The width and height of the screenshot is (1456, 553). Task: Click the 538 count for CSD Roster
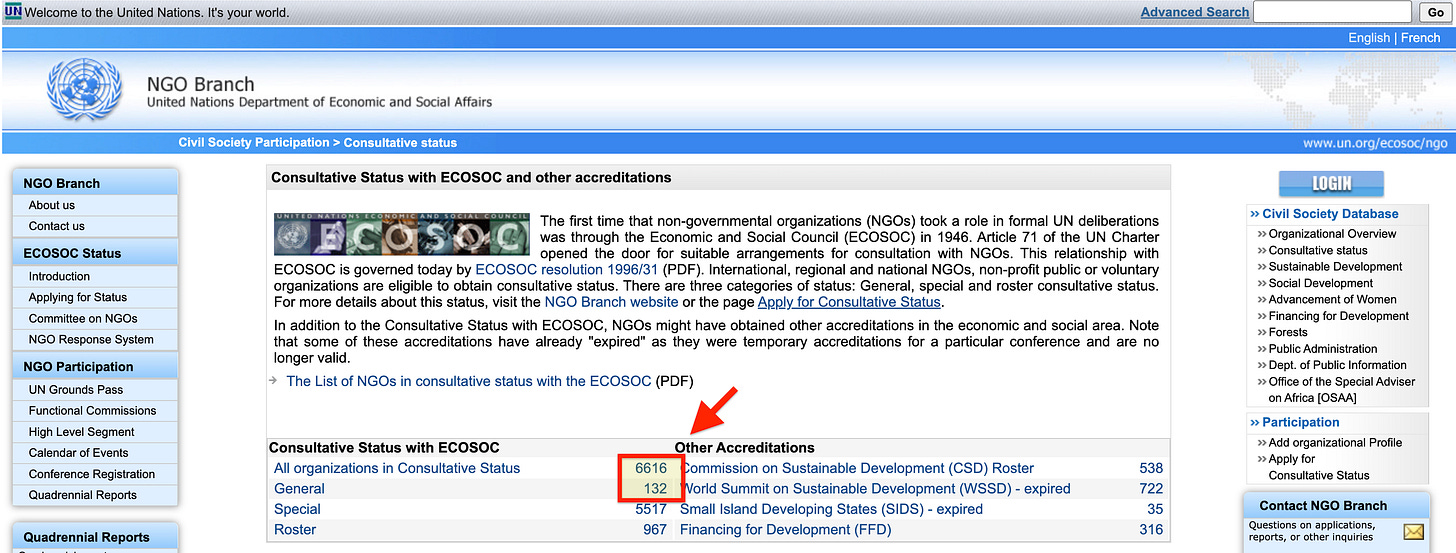pyautogui.click(x=1151, y=468)
